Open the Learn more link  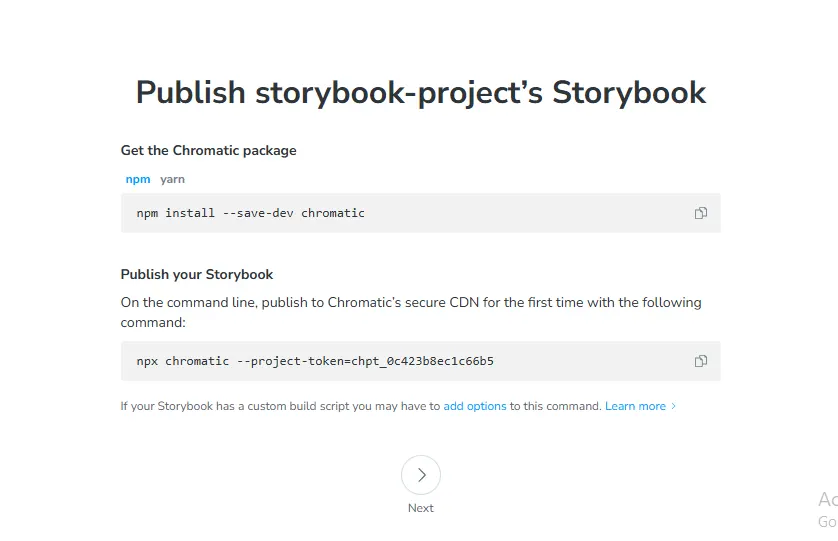tap(635, 406)
